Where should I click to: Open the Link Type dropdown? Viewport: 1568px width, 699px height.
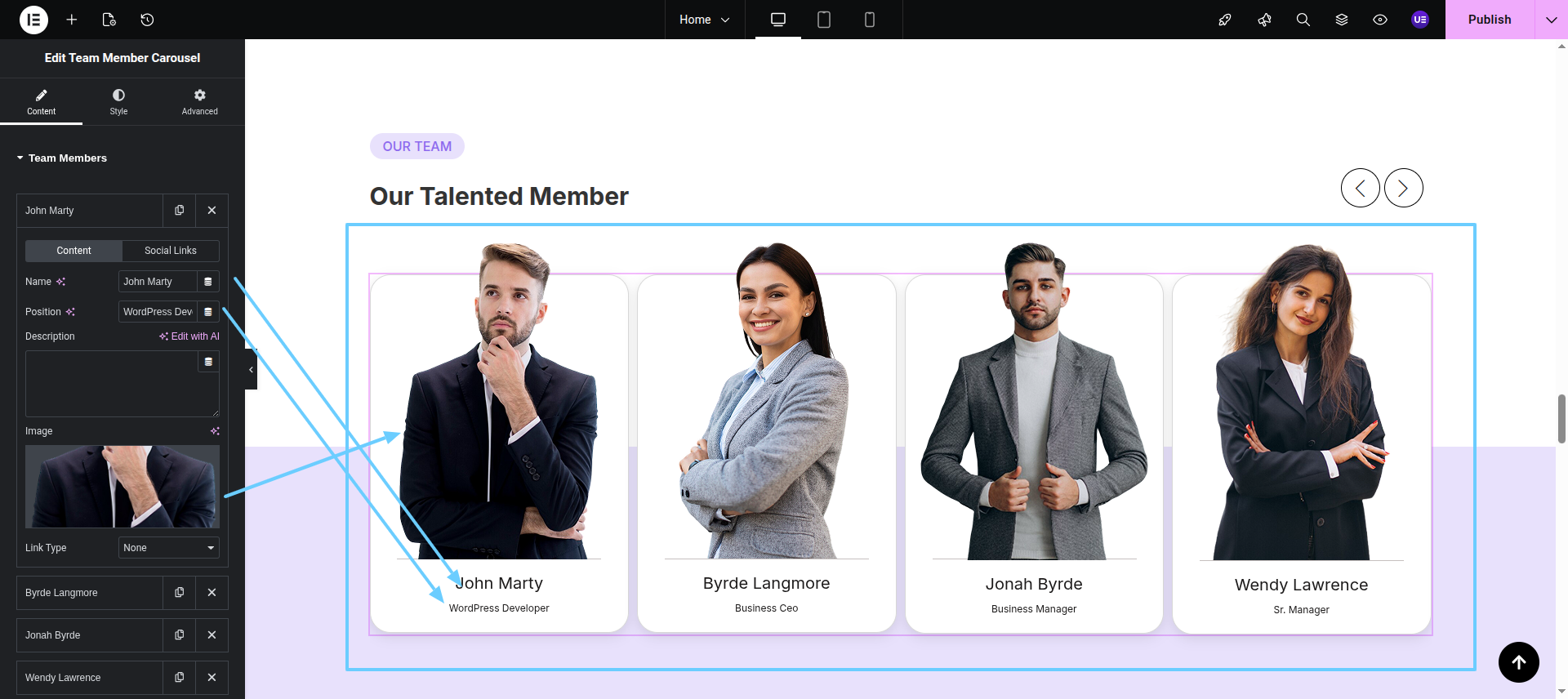point(169,548)
